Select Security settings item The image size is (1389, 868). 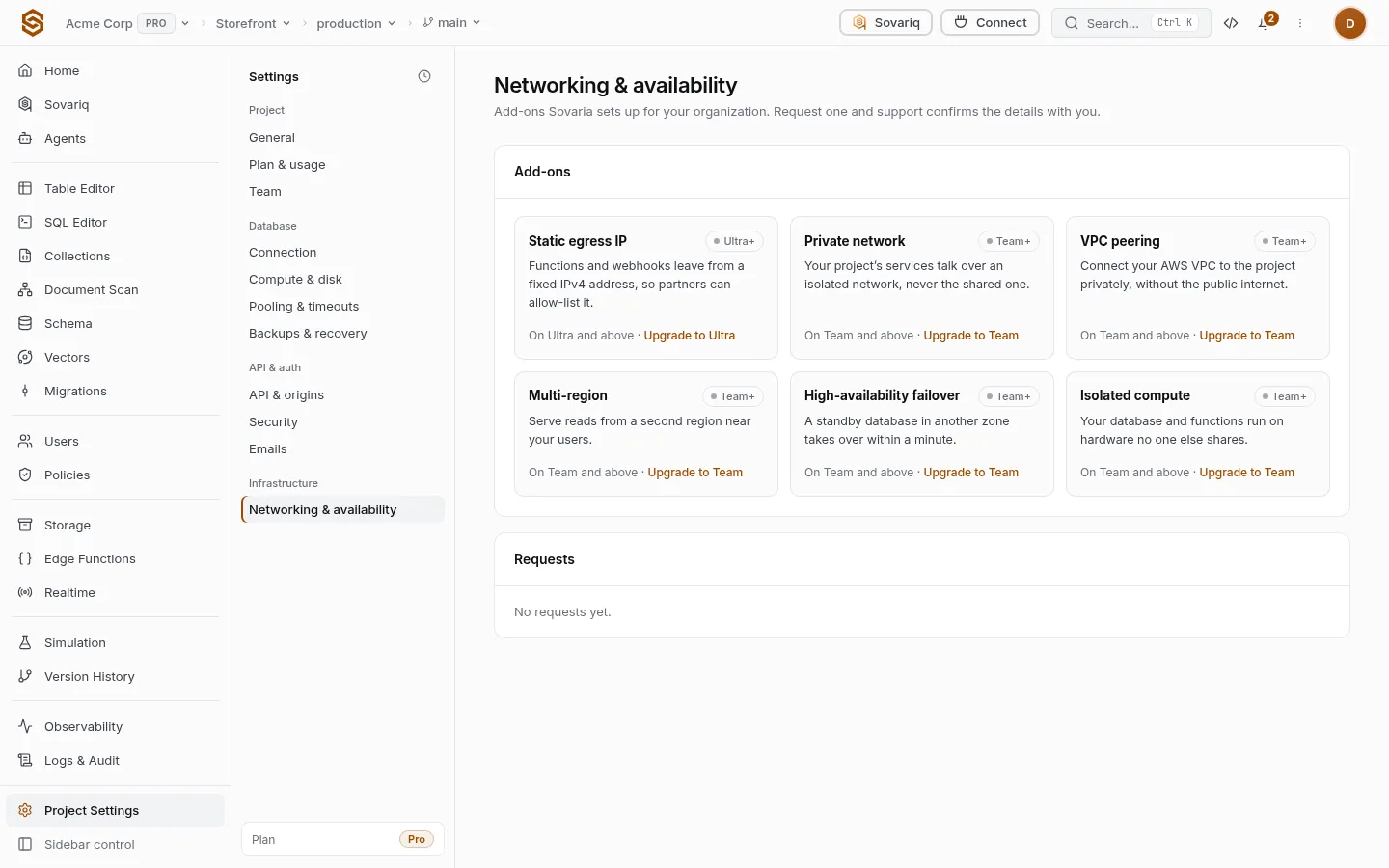[342, 422]
